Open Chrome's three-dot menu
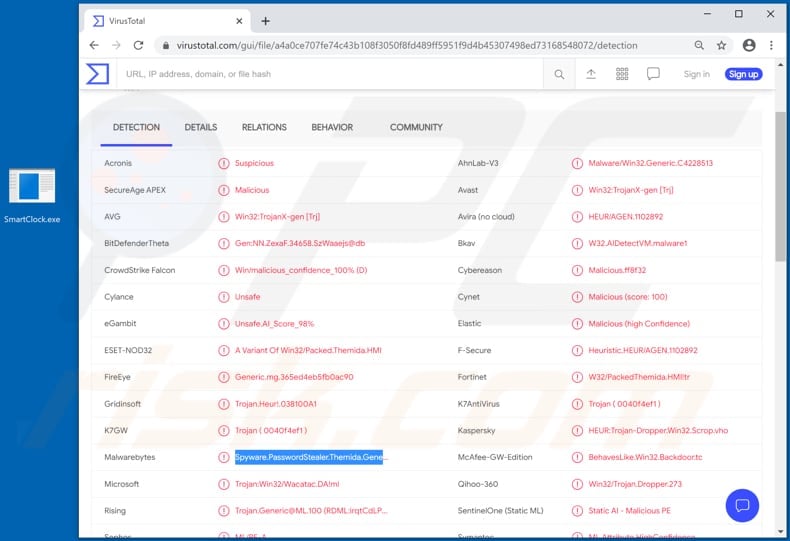This screenshot has height=541, width=790. [771, 45]
